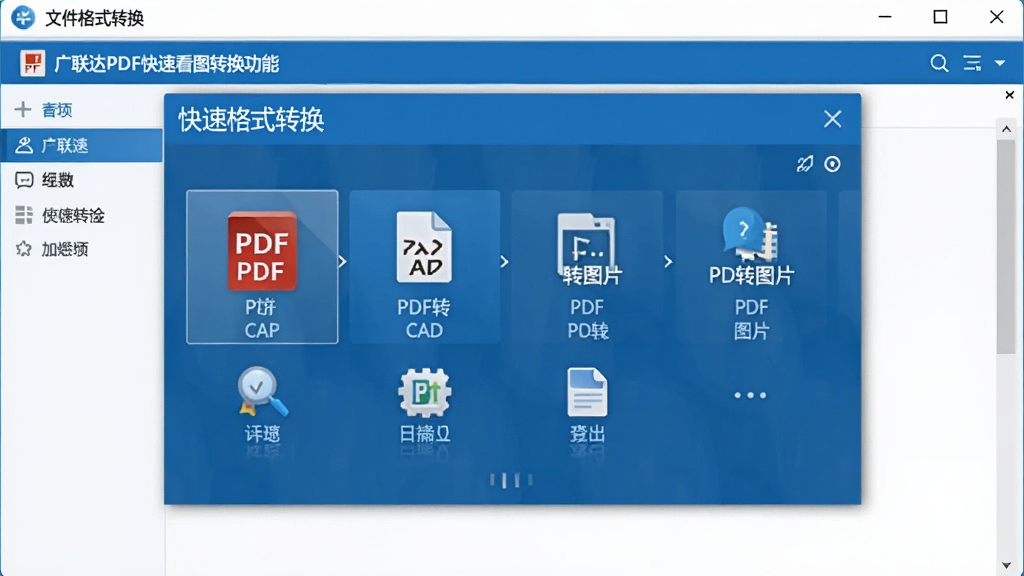Click the chevron after the first PDF tile
The image size is (1024, 576).
[x=342, y=262]
